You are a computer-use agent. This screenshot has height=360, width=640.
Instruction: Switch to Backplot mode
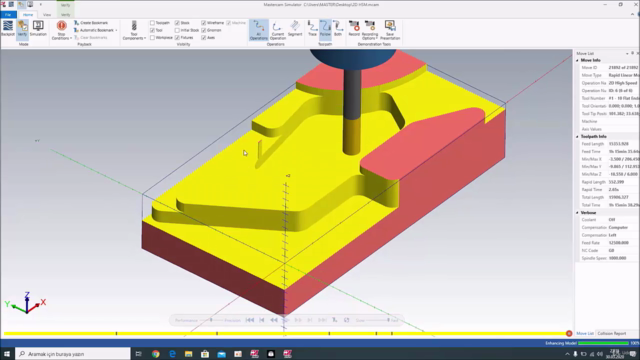coord(7,29)
